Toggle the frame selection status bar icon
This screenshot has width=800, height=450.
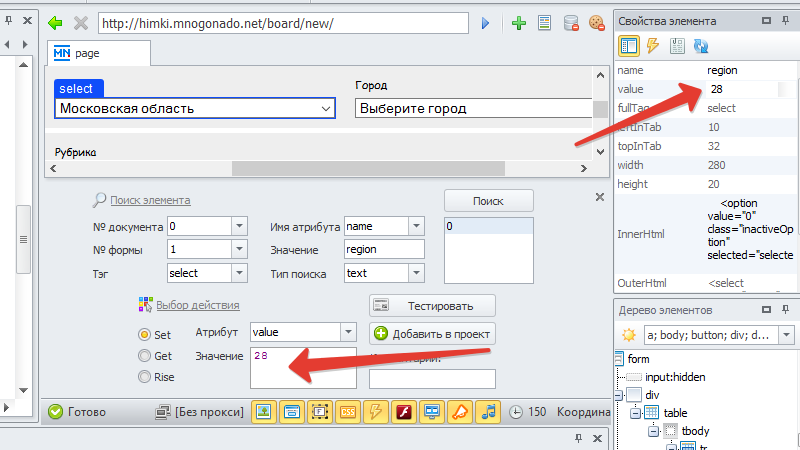[x=320, y=412]
